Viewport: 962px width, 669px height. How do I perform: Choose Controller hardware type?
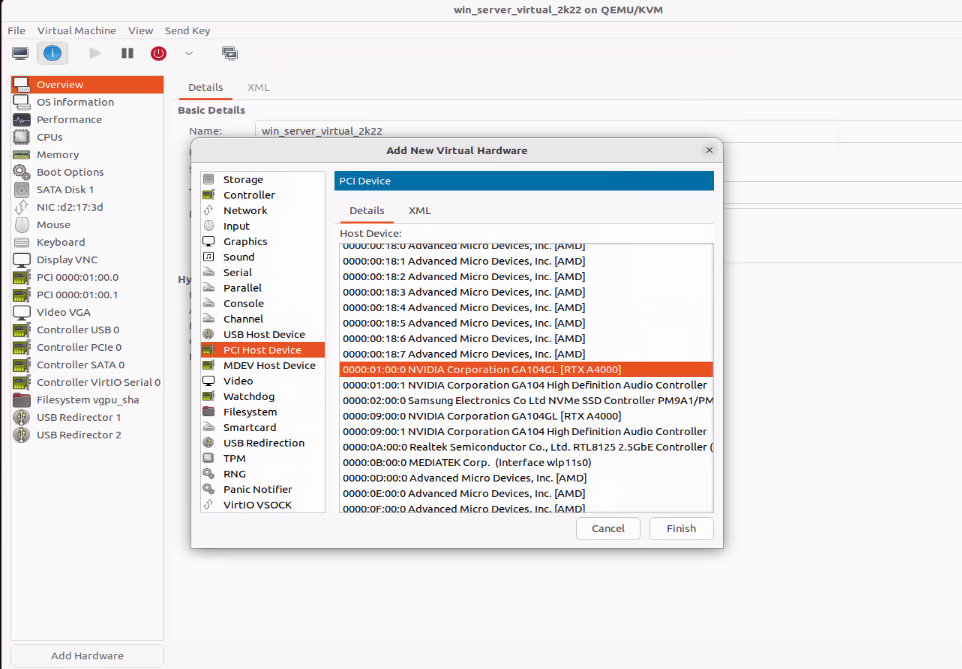tap(263, 195)
